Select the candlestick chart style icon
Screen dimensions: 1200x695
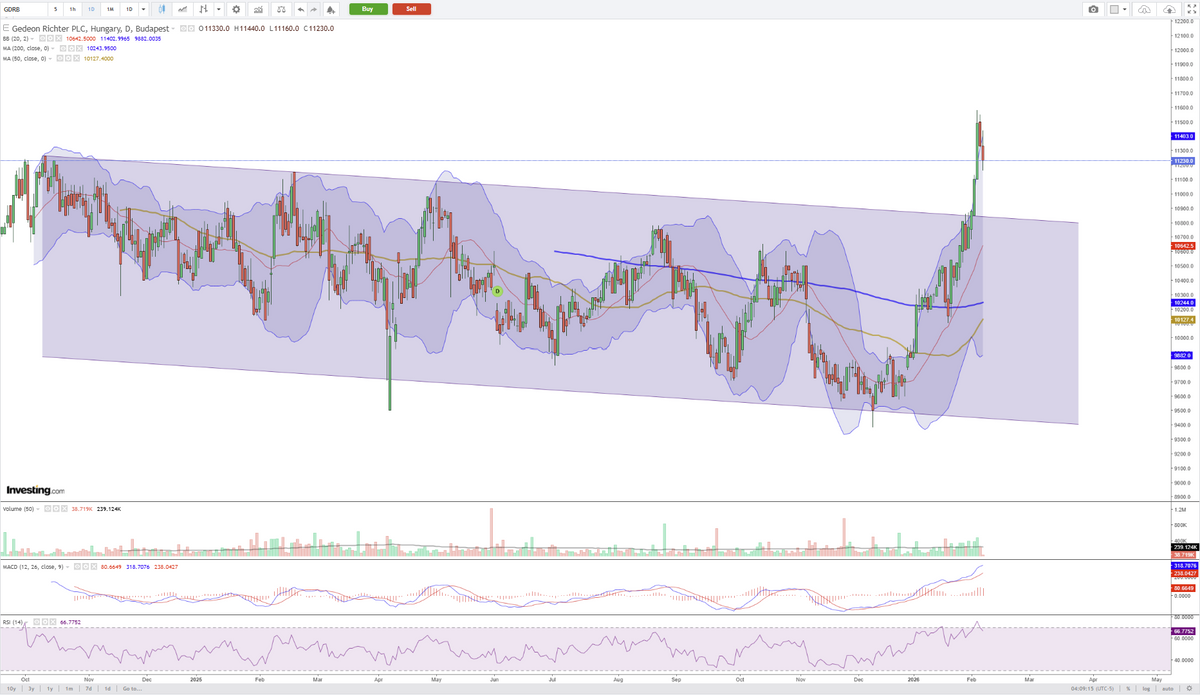coord(160,9)
